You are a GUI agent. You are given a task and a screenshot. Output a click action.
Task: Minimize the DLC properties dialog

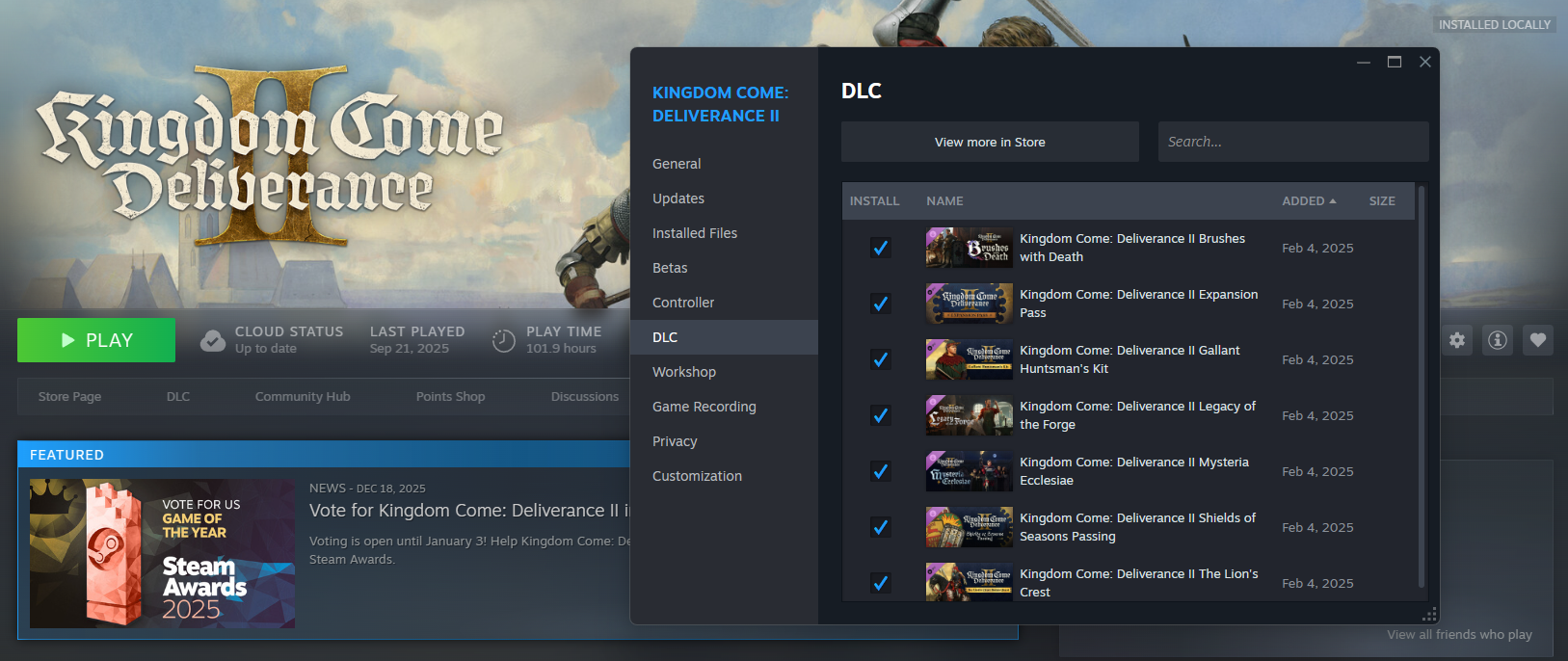[x=1364, y=62]
